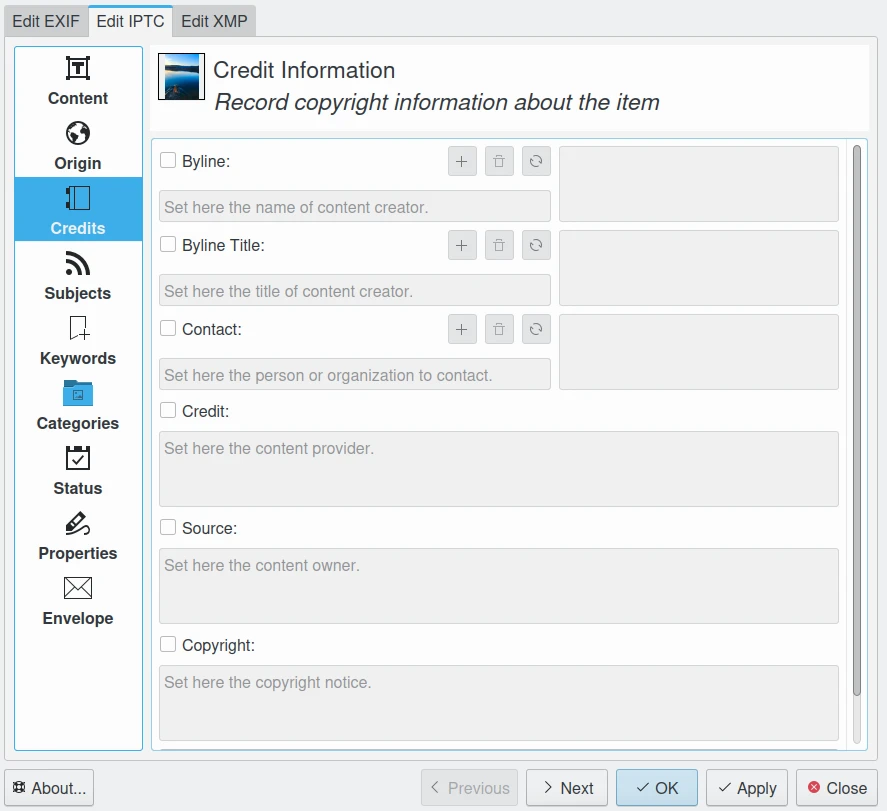The image size is (887, 811).
Task: Go to the Keywords bookmark icon
Action: click(x=78, y=328)
